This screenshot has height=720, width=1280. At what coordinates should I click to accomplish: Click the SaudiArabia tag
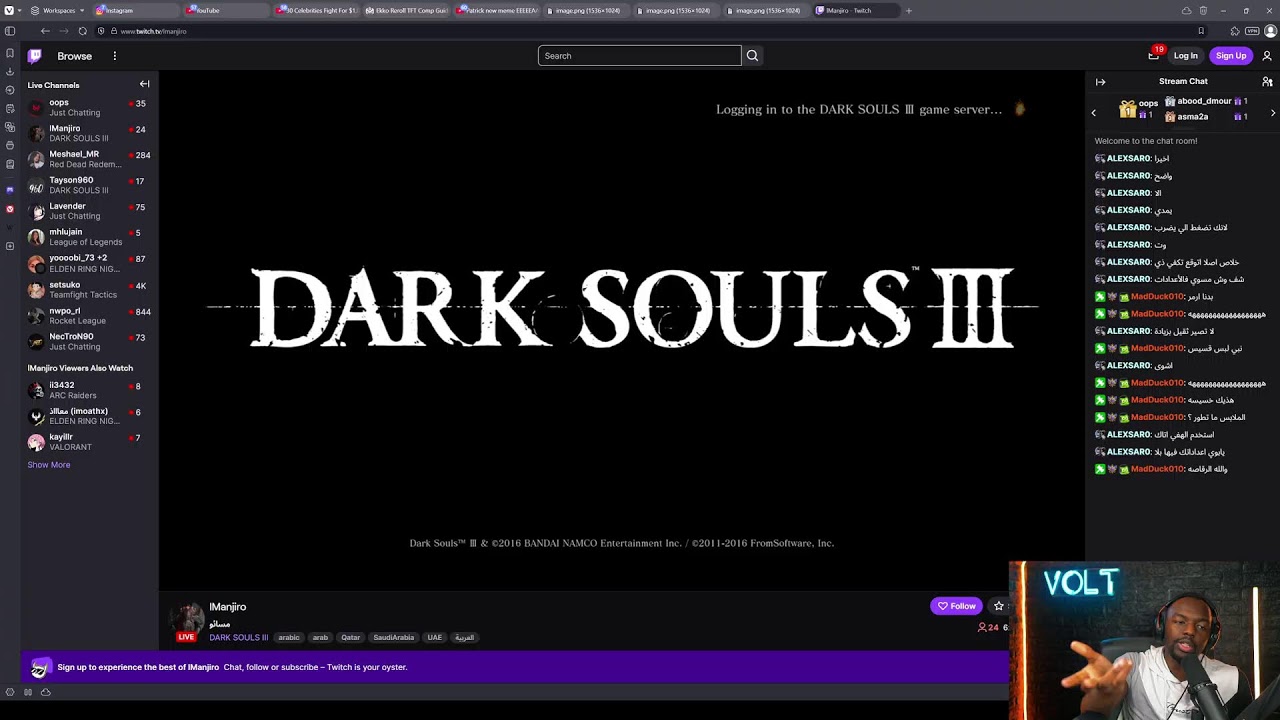[393, 637]
